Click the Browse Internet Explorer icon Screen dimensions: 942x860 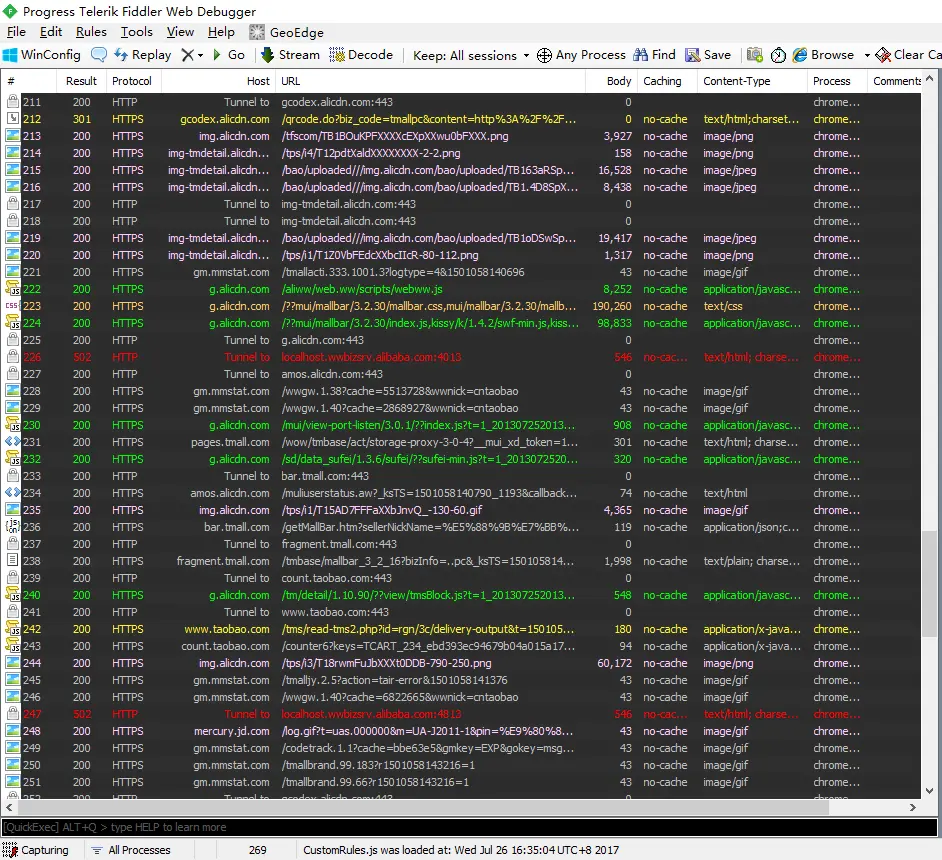point(800,55)
